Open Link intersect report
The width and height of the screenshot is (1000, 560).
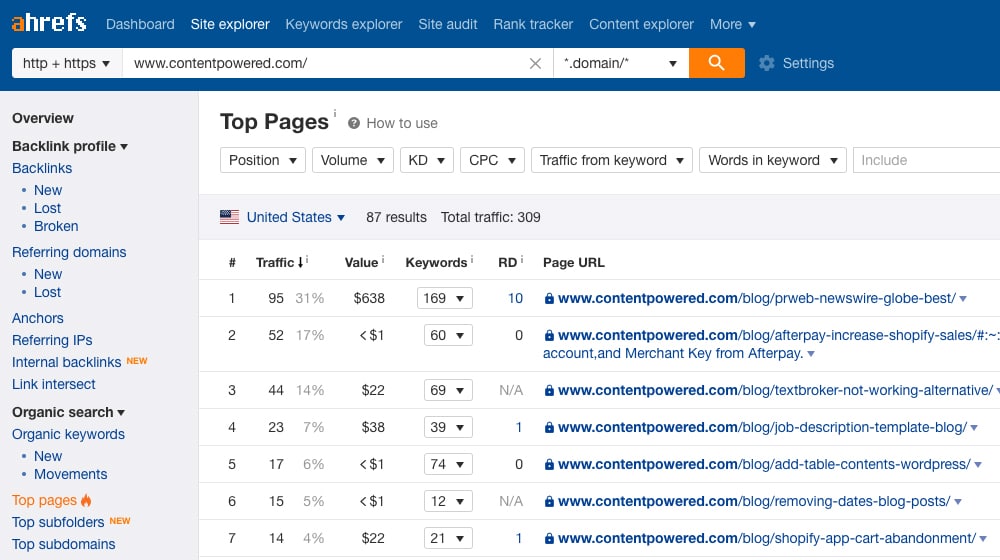[x=54, y=384]
